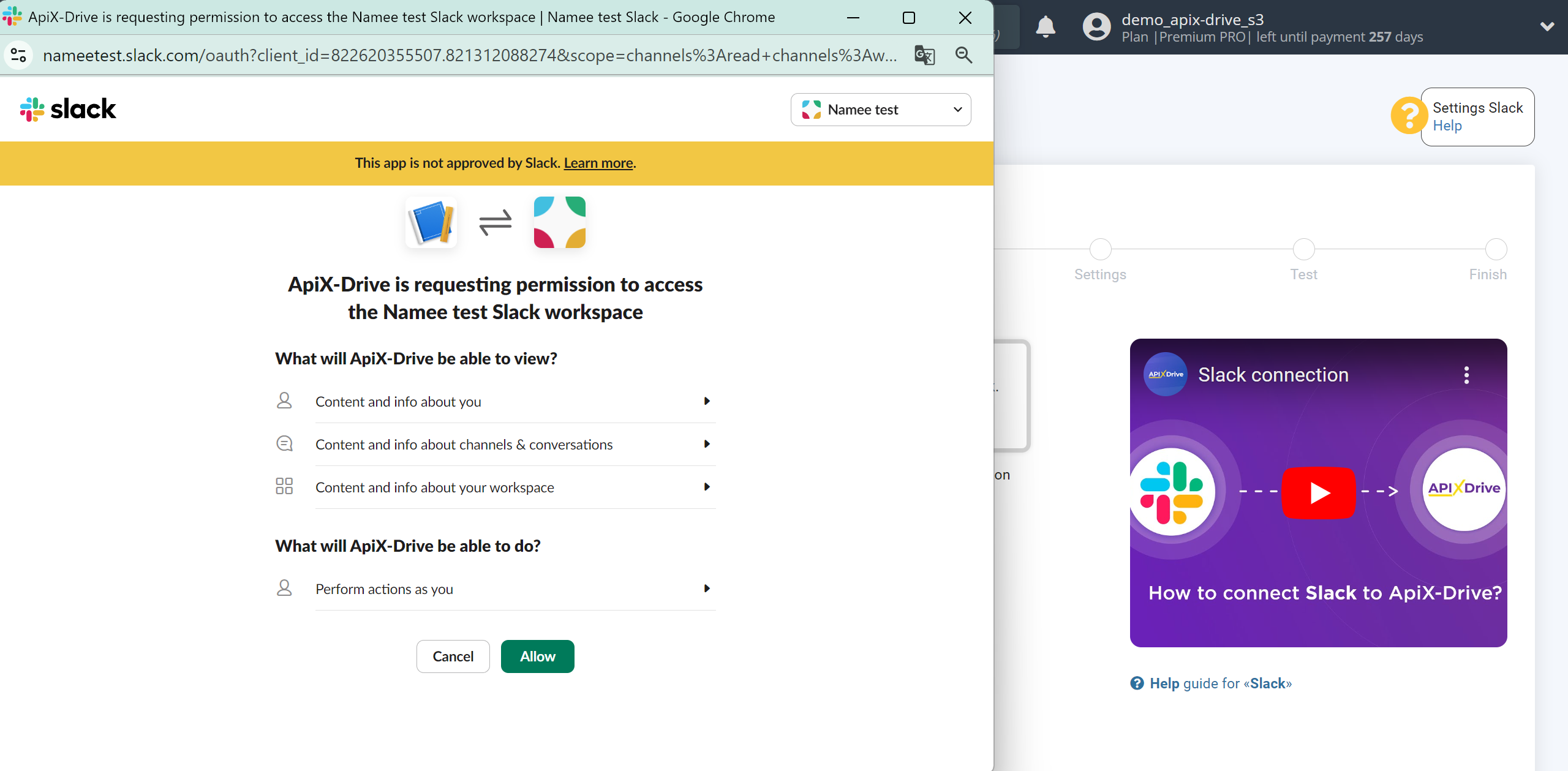Expand Content and info about channels
The width and height of the screenshot is (1568, 771).
[707, 444]
